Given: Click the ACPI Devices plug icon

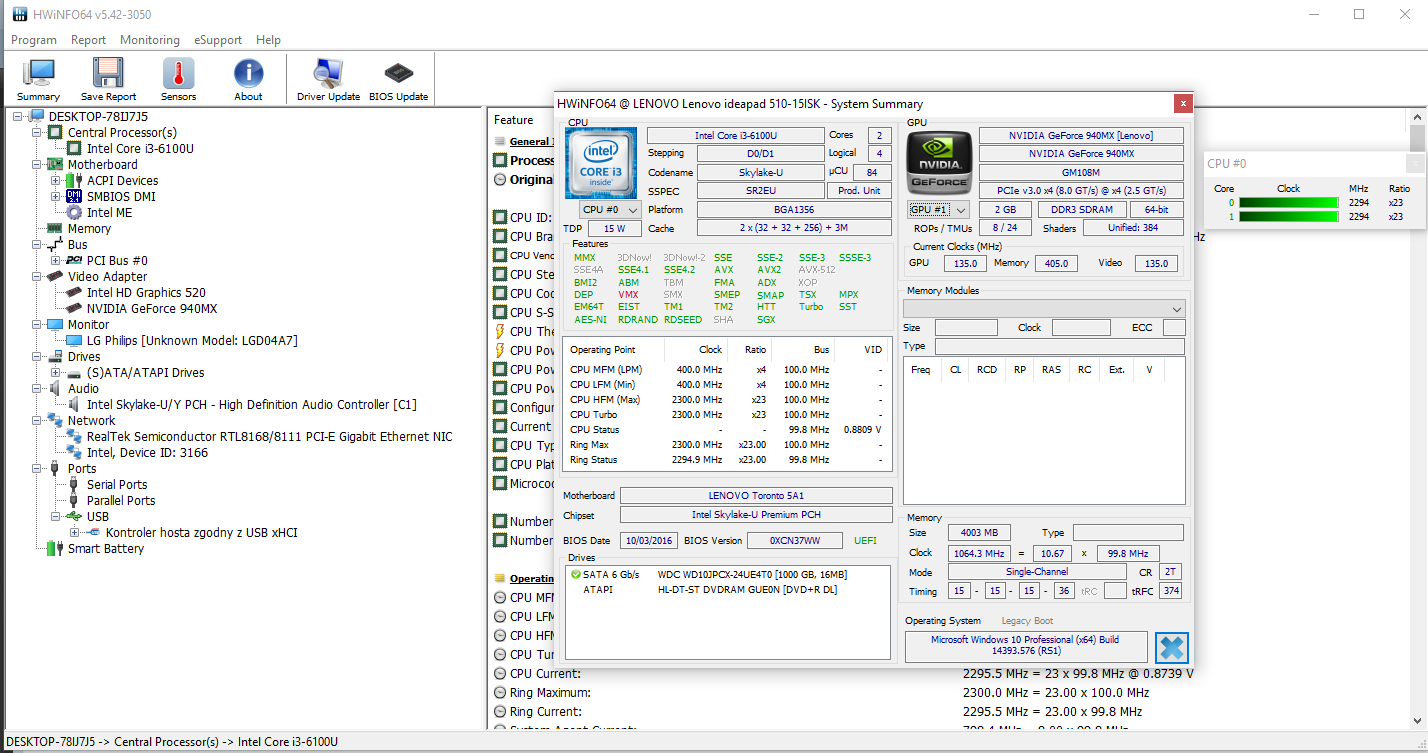Looking at the screenshot, I should tap(74, 181).
